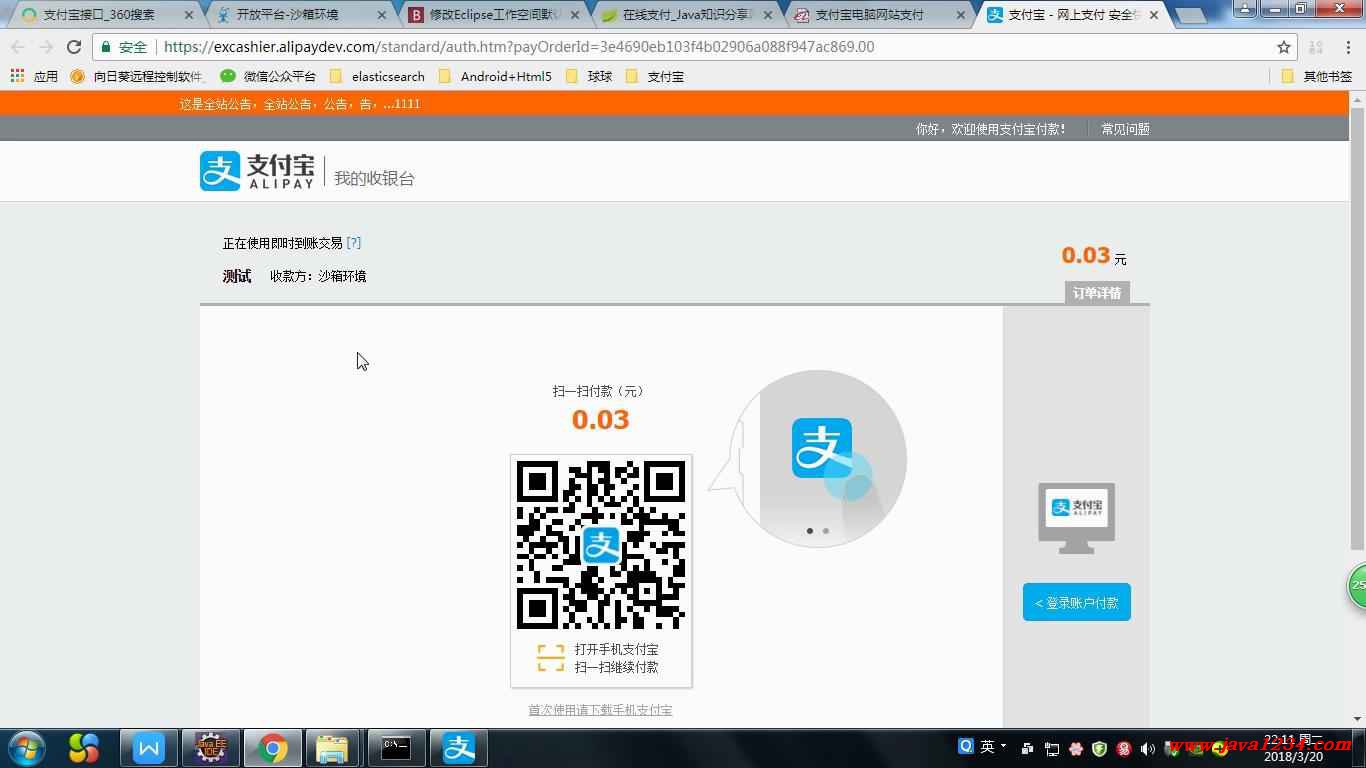The width and height of the screenshot is (1366, 768).
Task: Switch to 修改Eclipse工作空间 tab
Action: [492, 15]
